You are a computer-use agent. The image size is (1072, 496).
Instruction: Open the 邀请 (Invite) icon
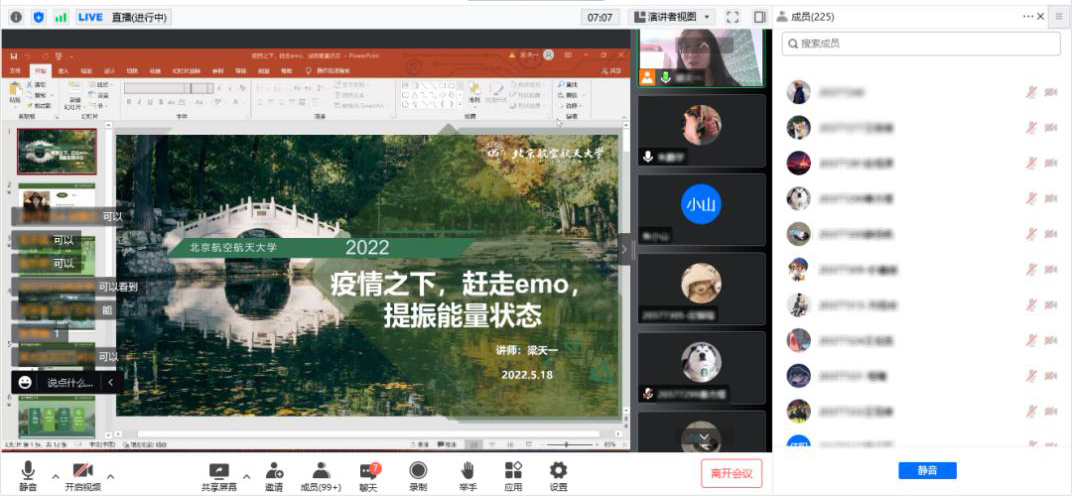[x=274, y=471]
